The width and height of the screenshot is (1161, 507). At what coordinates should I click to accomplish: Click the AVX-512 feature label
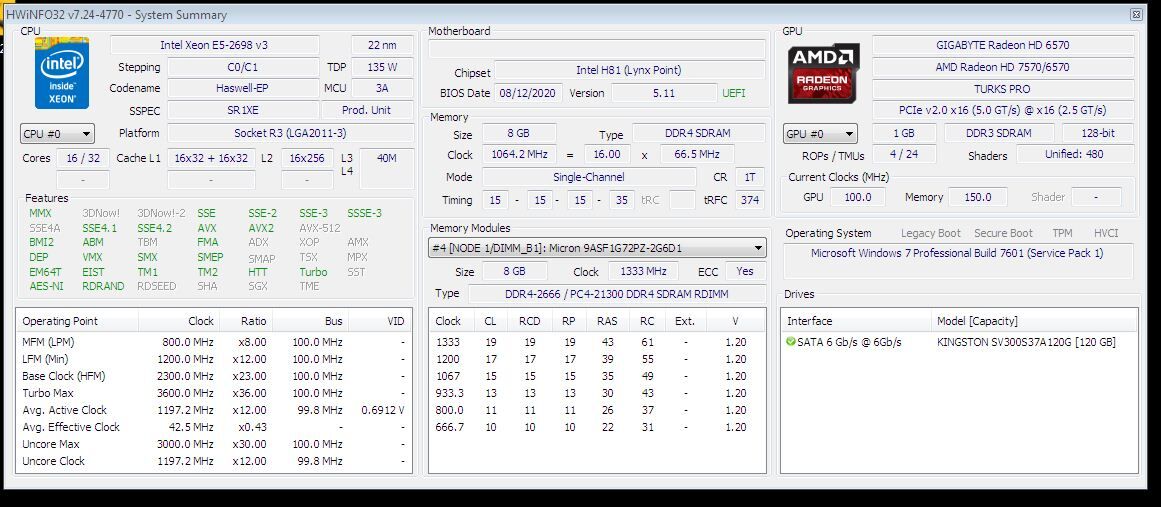point(320,228)
